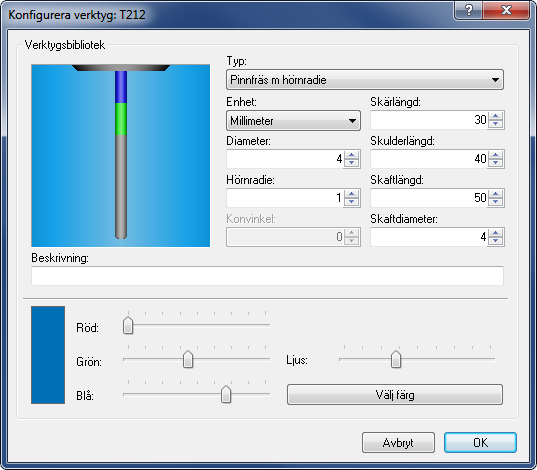The height and width of the screenshot is (470, 537).
Task: Decrease Skaftdiameter using down arrow
Action: click(x=495, y=241)
